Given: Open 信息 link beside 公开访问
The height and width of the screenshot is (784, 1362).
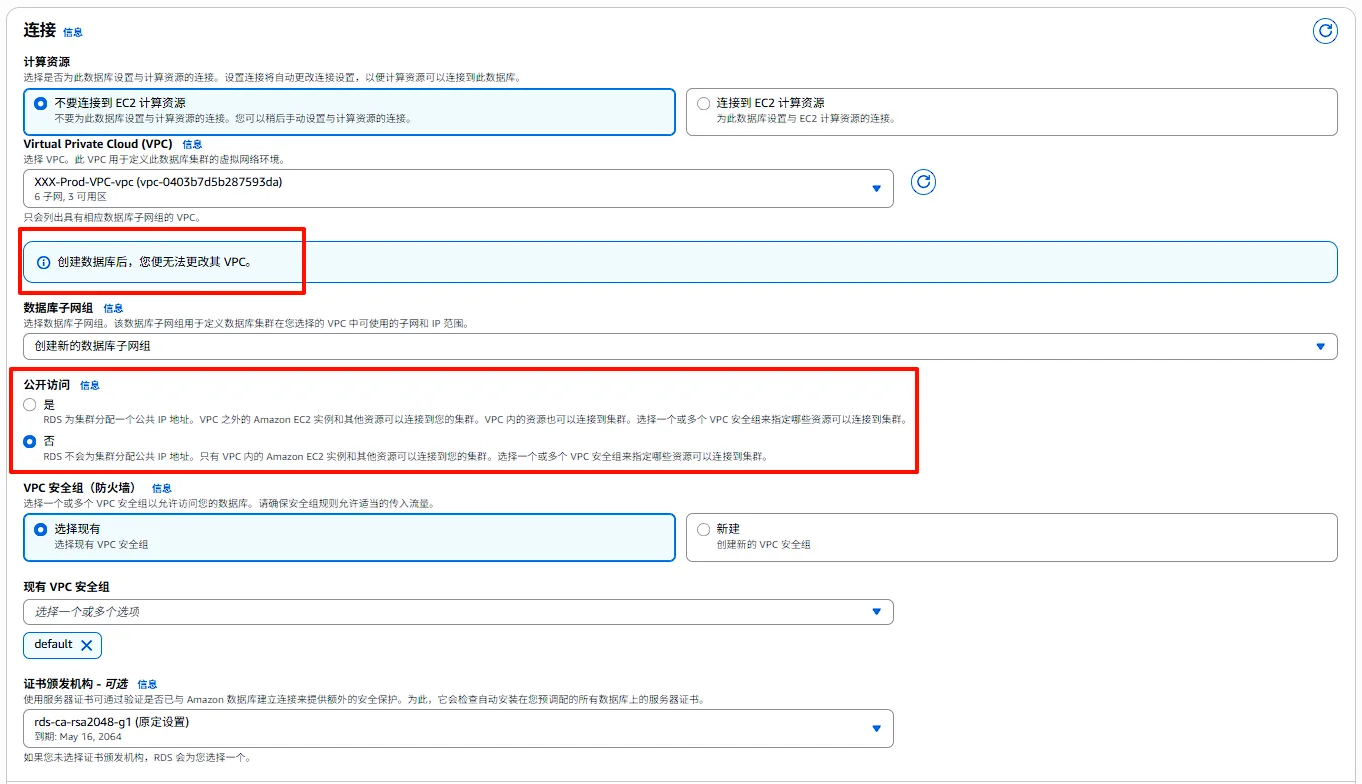Looking at the screenshot, I should (90, 386).
